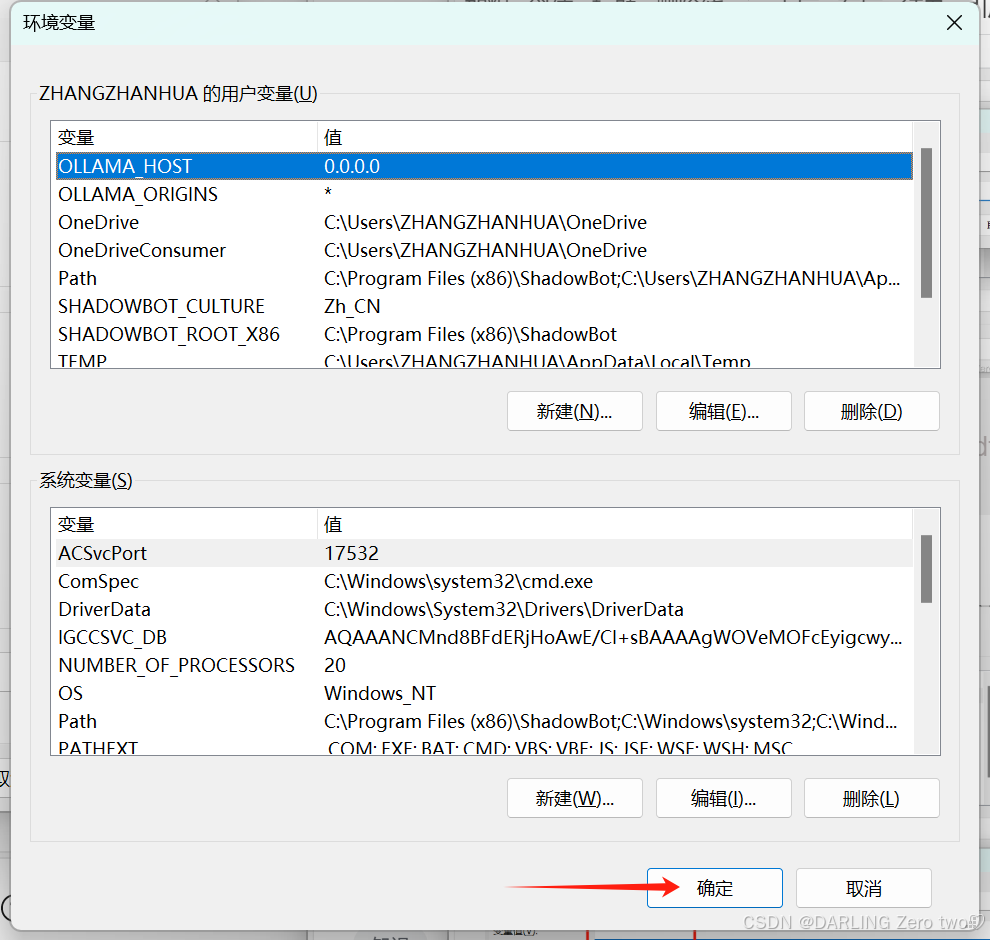990x940 pixels.
Task: Close the 环境变量 dialog window
Action: coord(955,22)
